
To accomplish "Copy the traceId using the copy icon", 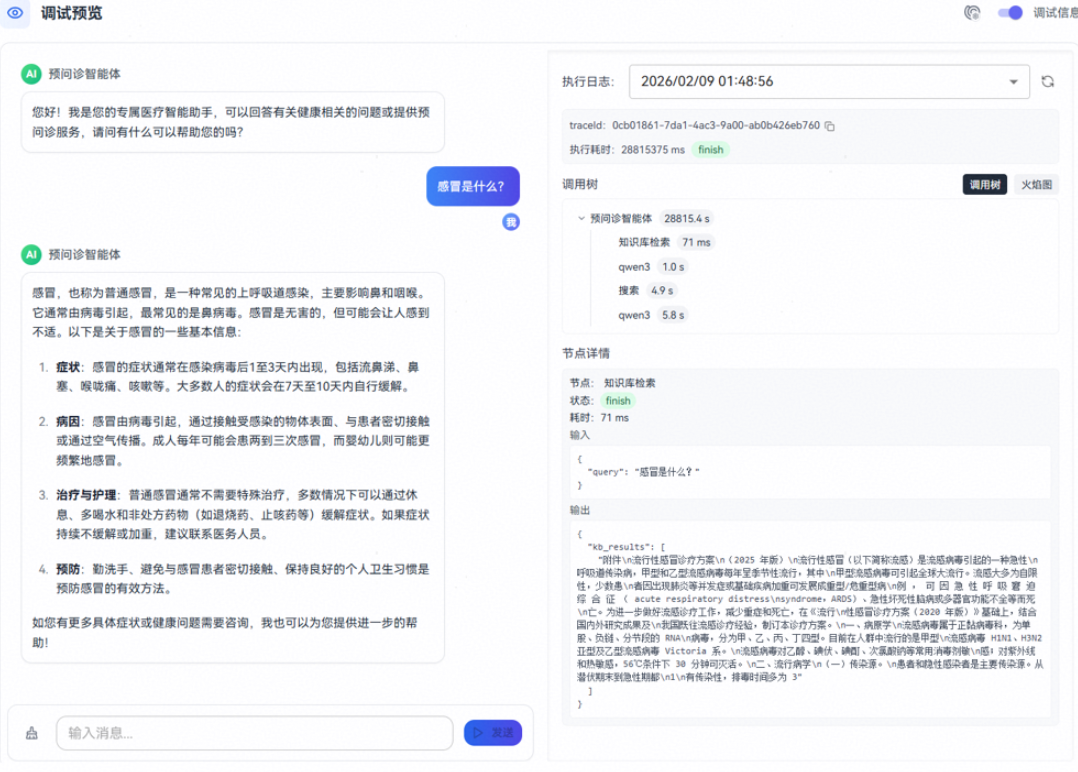I will click(x=830, y=126).
